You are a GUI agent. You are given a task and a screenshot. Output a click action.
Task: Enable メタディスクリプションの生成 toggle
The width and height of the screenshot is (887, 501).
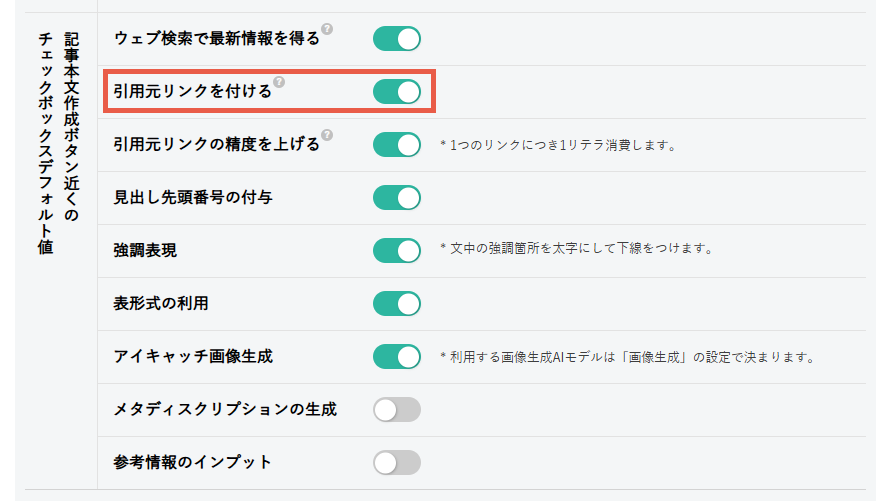click(x=397, y=409)
